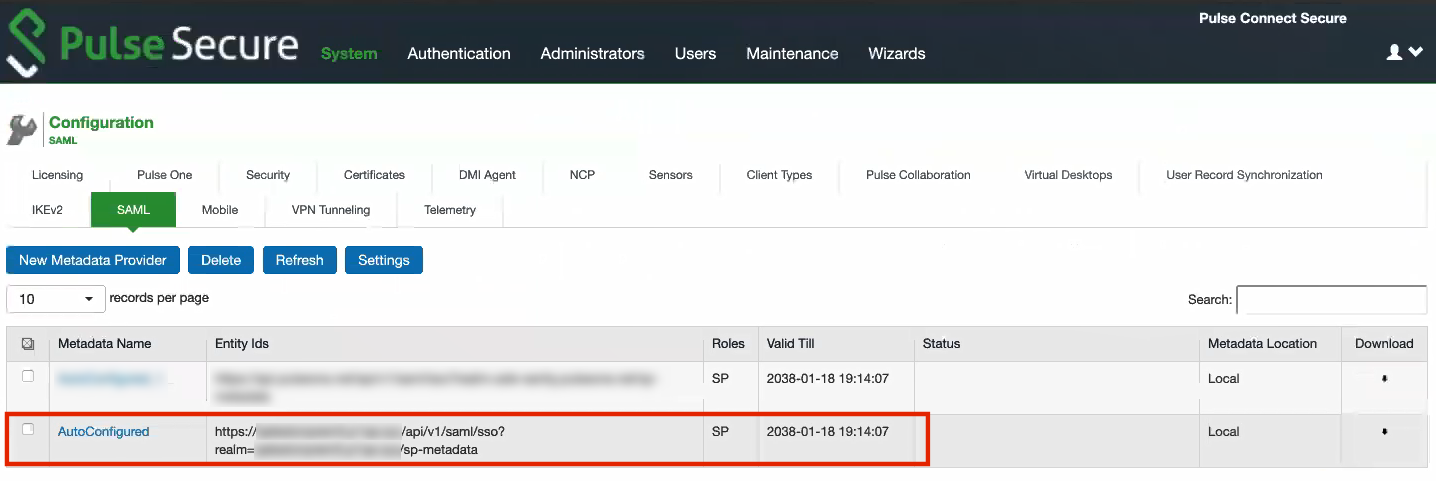Switch to the Certificates tab

pyautogui.click(x=374, y=175)
